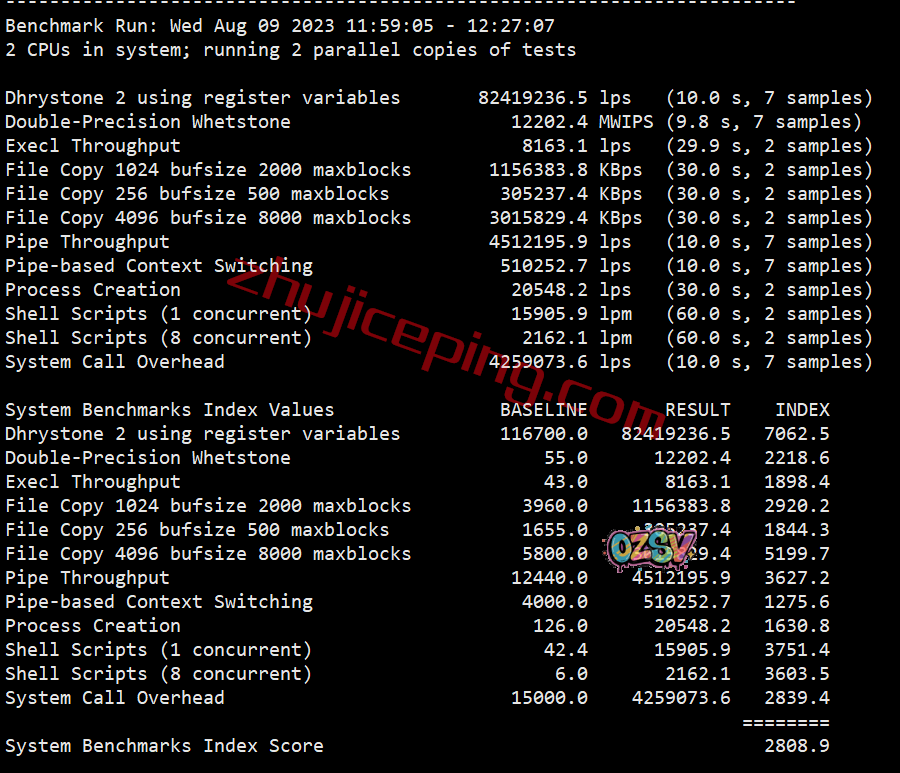
Task: Click the System Call Overhead index 2839.4
Action: (x=797, y=698)
